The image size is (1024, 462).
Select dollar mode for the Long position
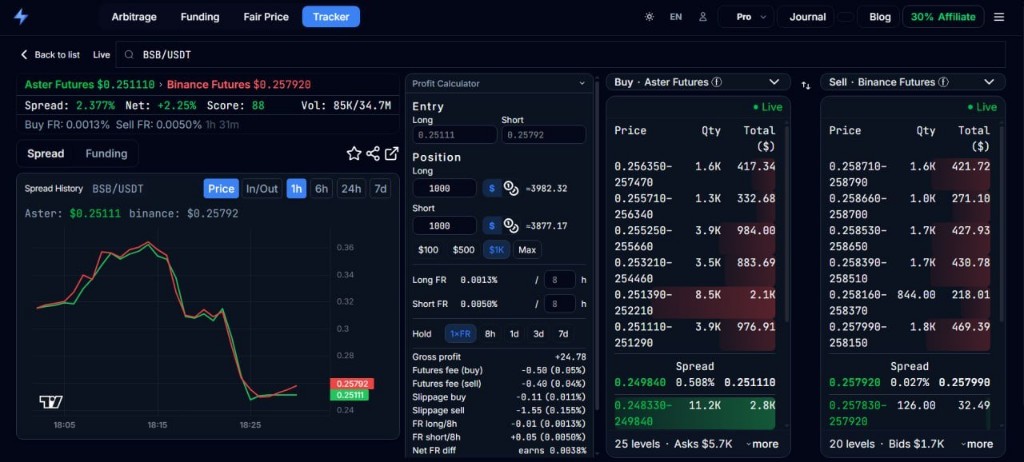[x=492, y=189]
